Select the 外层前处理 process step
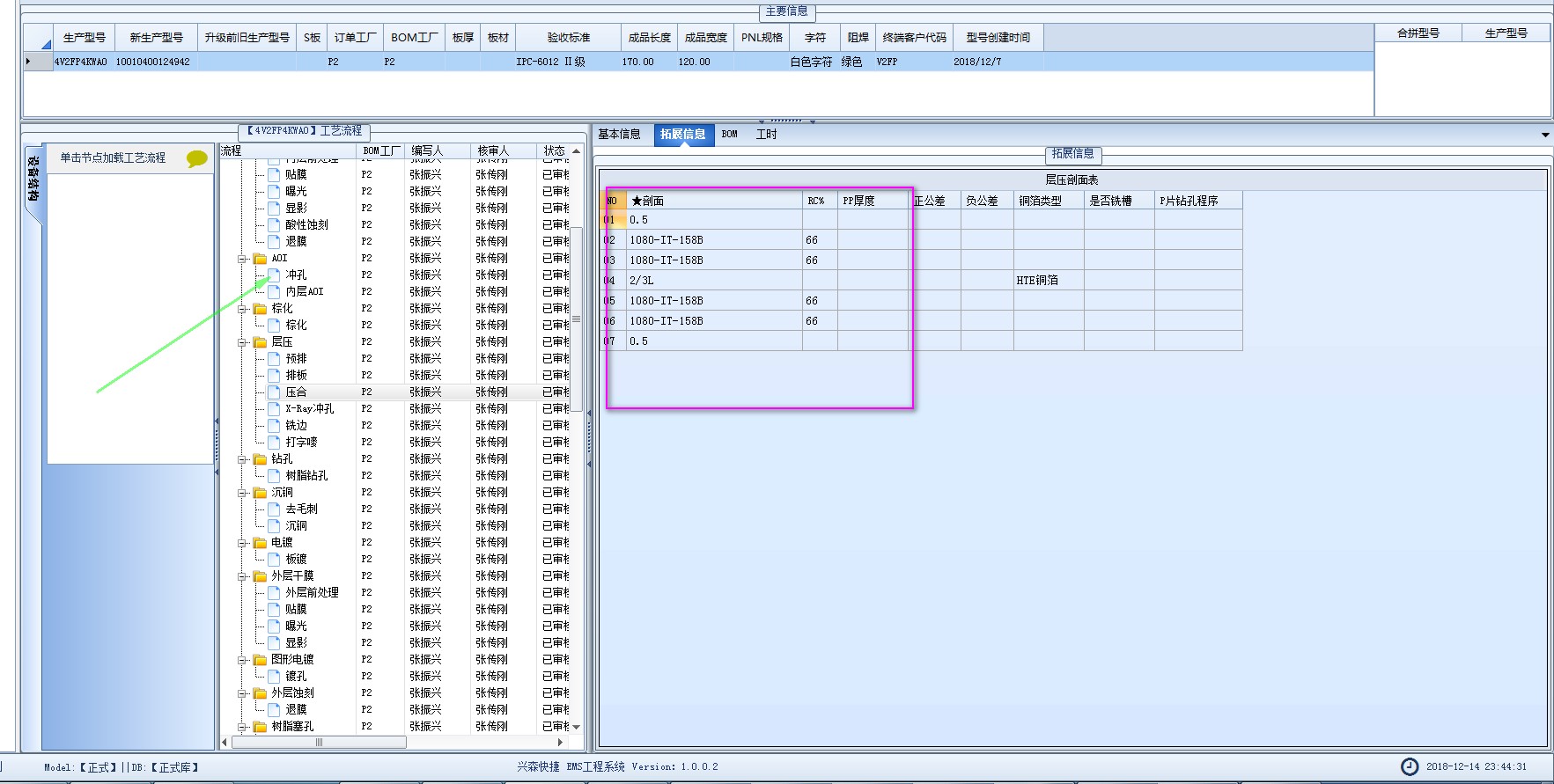Image resolution: width=1554 pixels, height=784 pixels. point(312,593)
